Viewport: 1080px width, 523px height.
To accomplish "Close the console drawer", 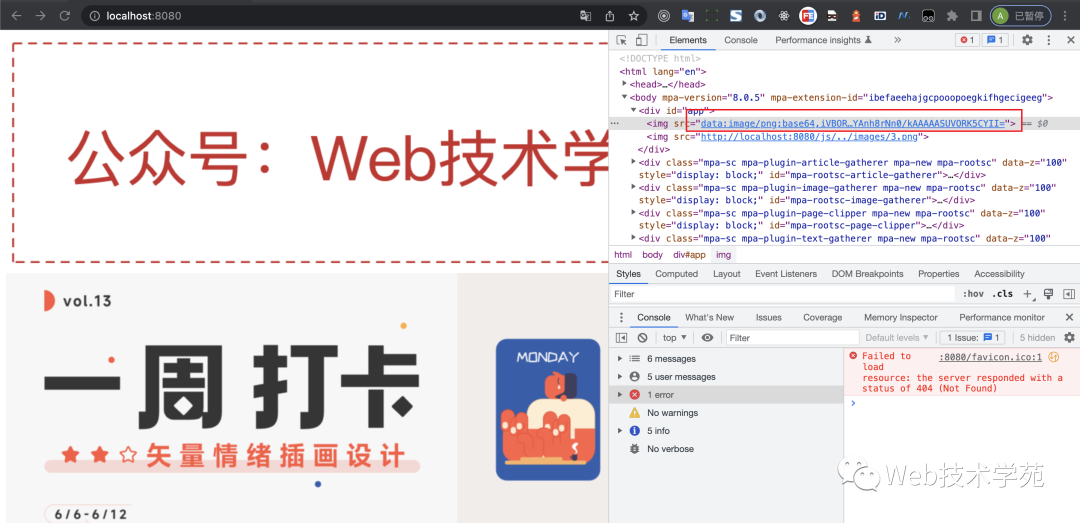I will click(x=1069, y=318).
